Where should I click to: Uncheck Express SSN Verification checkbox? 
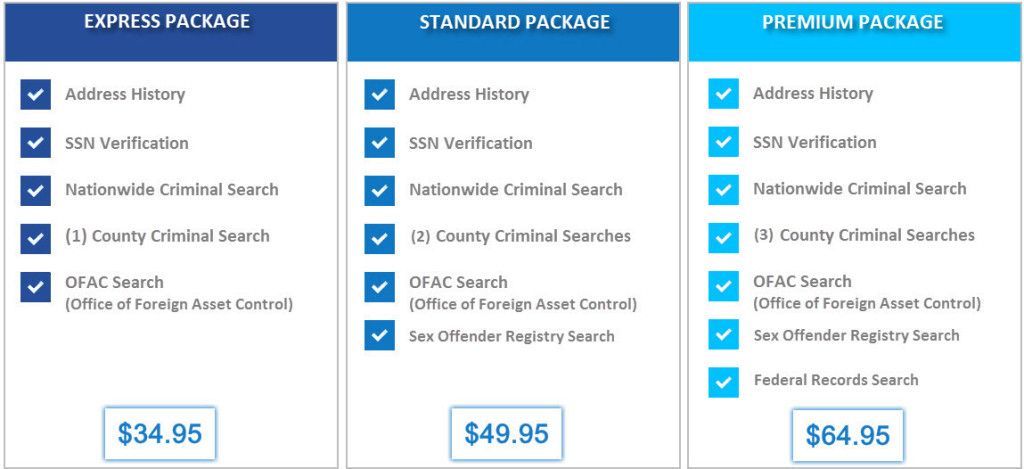[36, 143]
